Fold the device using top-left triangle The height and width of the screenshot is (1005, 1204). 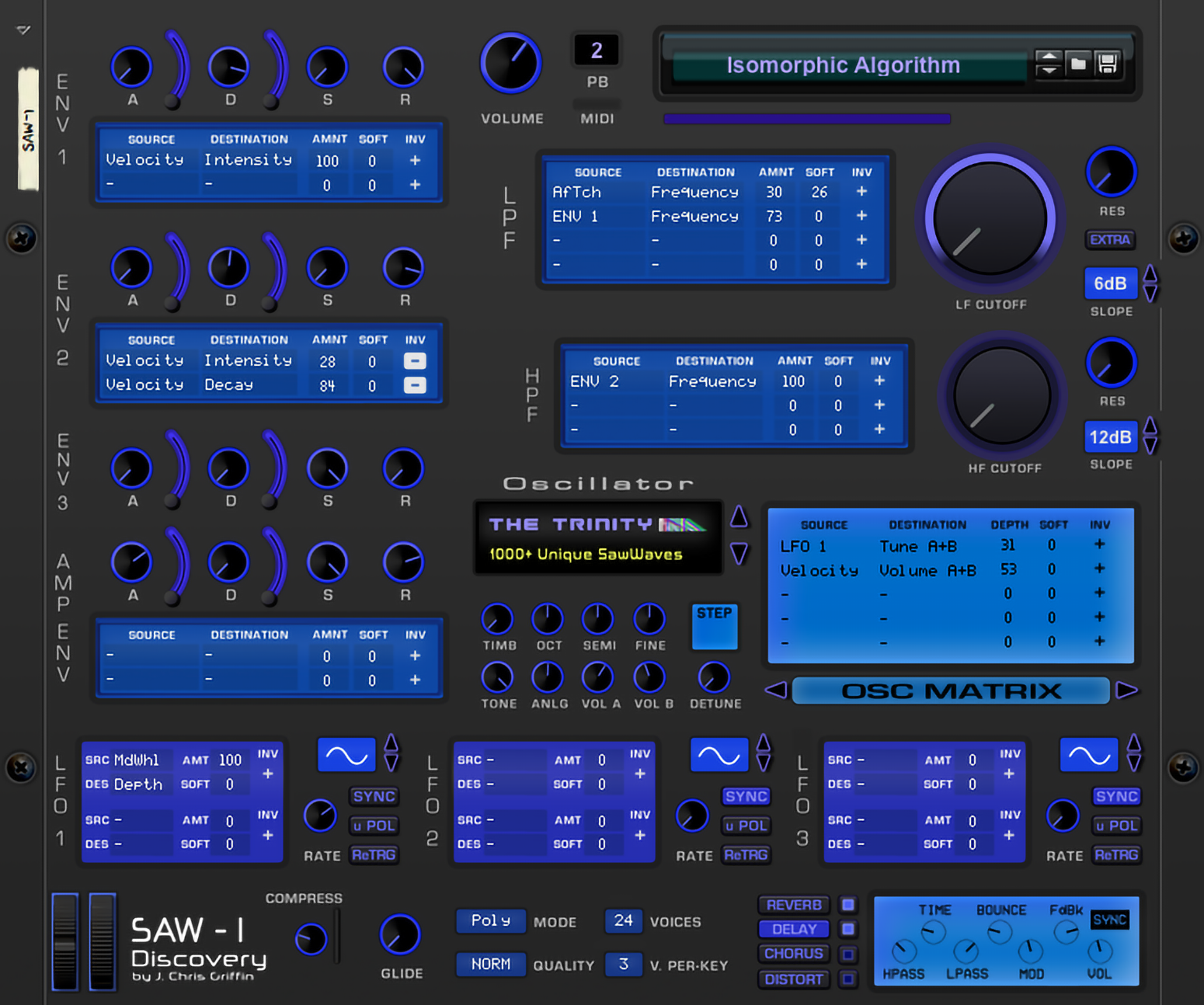click(x=23, y=30)
